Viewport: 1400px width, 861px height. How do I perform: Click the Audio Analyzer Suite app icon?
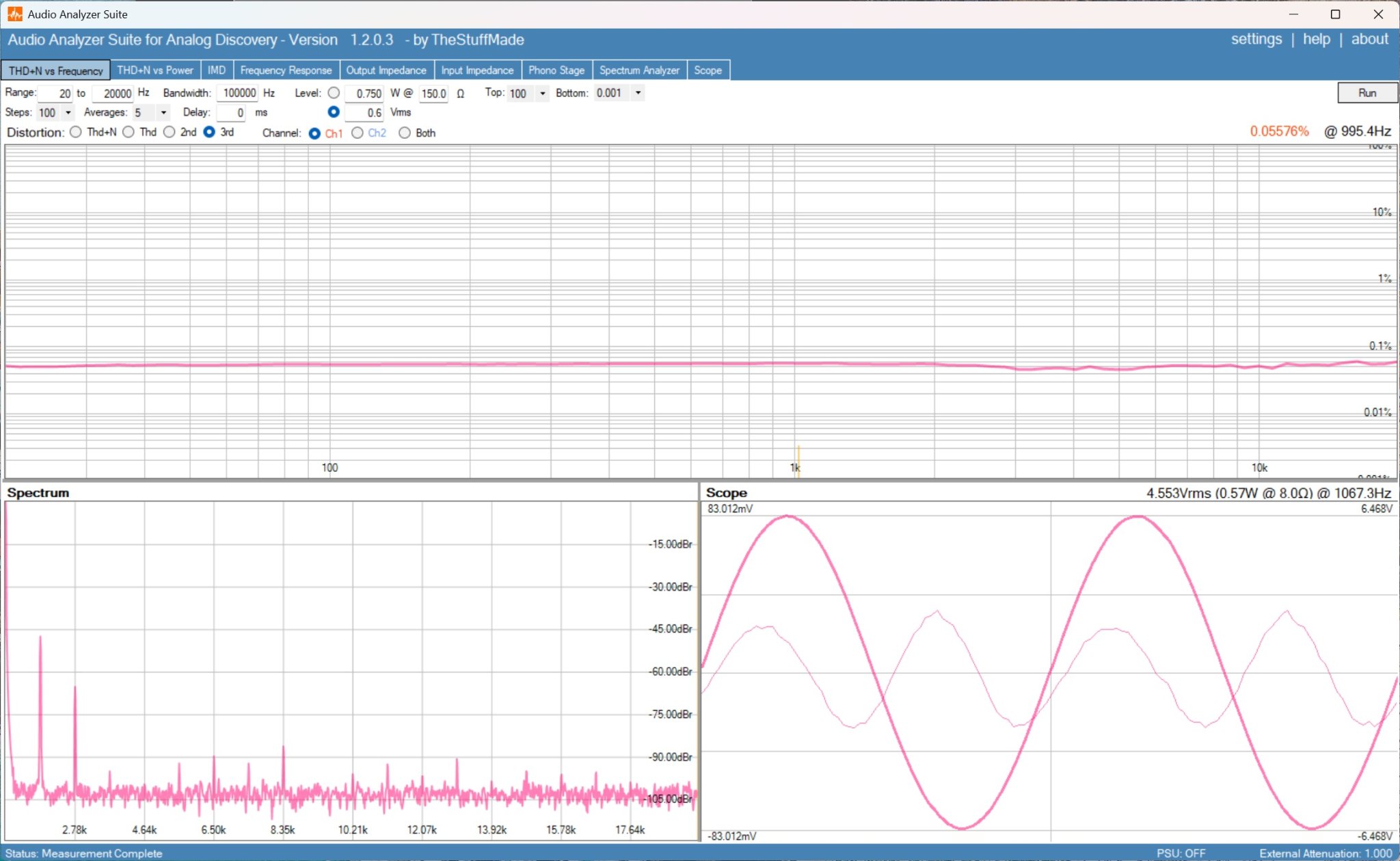tap(14, 14)
